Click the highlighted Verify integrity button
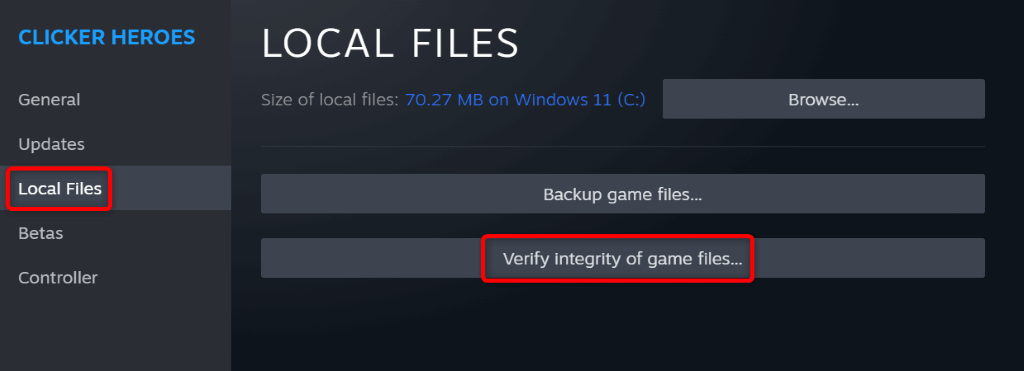The image size is (1024, 371). (x=622, y=259)
